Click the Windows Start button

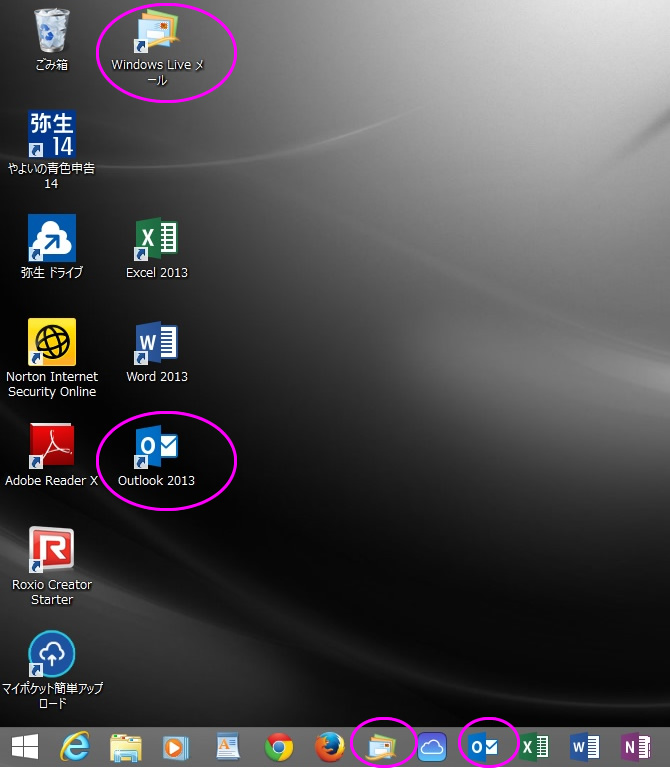tap(25, 747)
